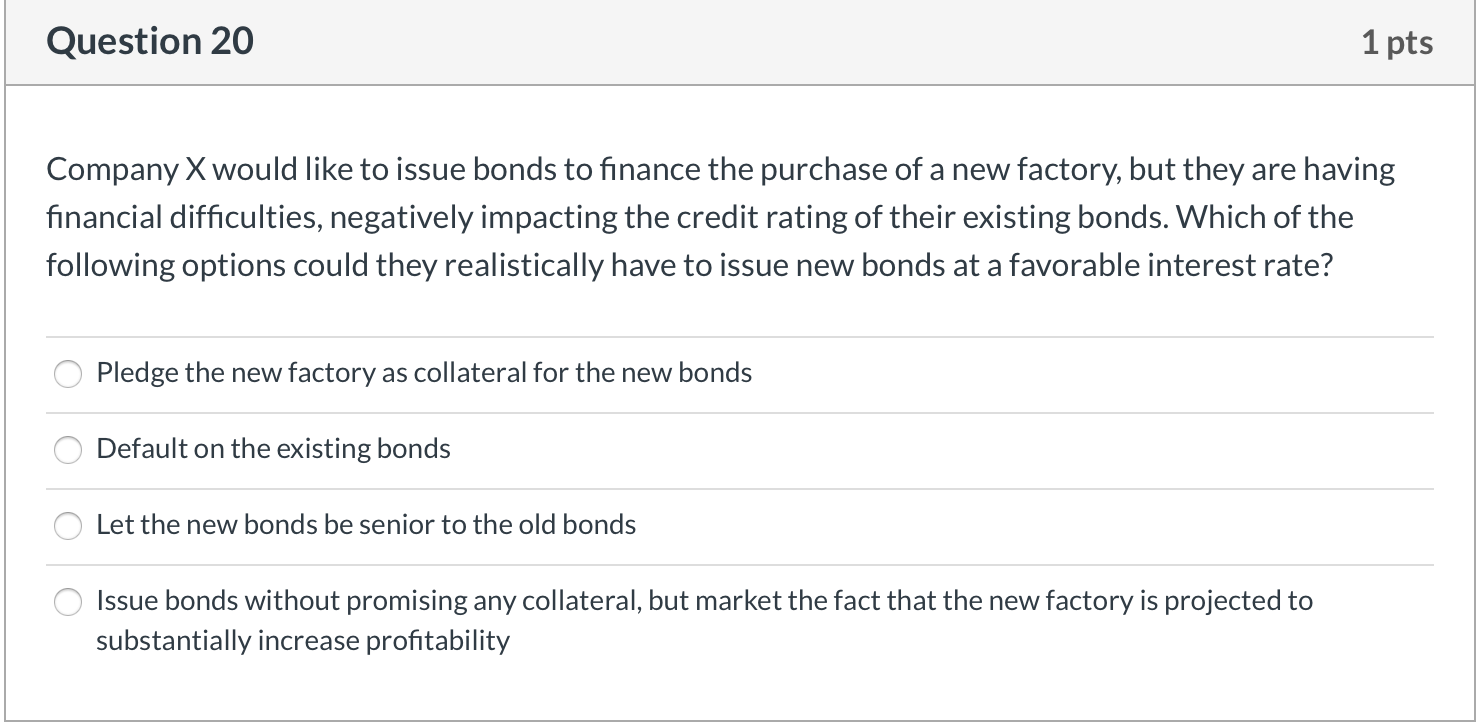Viewport: 1484px width, 724px height.
Task: Select the radio button for issuing bonds without collateral
Action: pyautogui.click(x=68, y=602)
